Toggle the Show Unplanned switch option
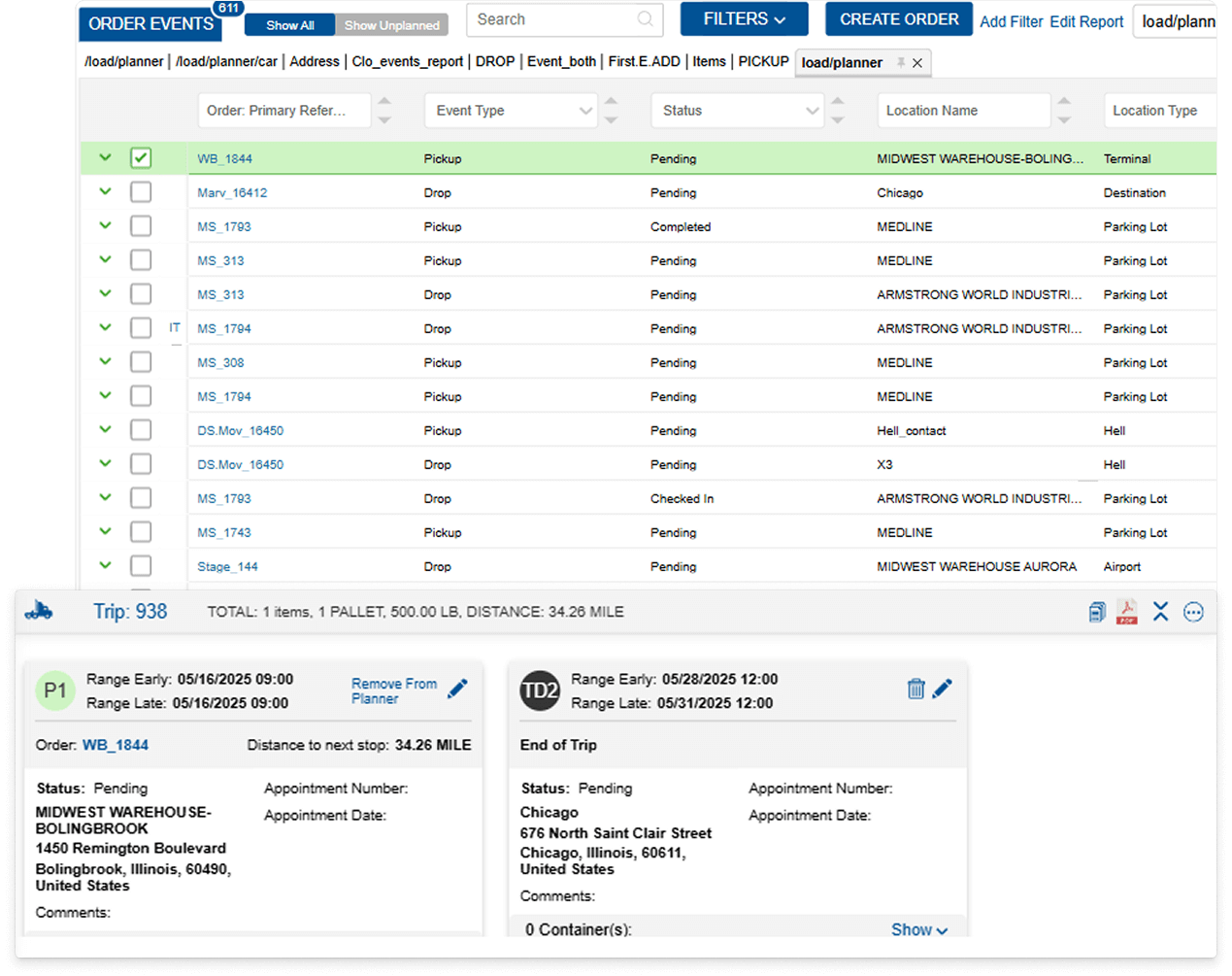This screenshot has width=1232, height=976. point(391,25)
